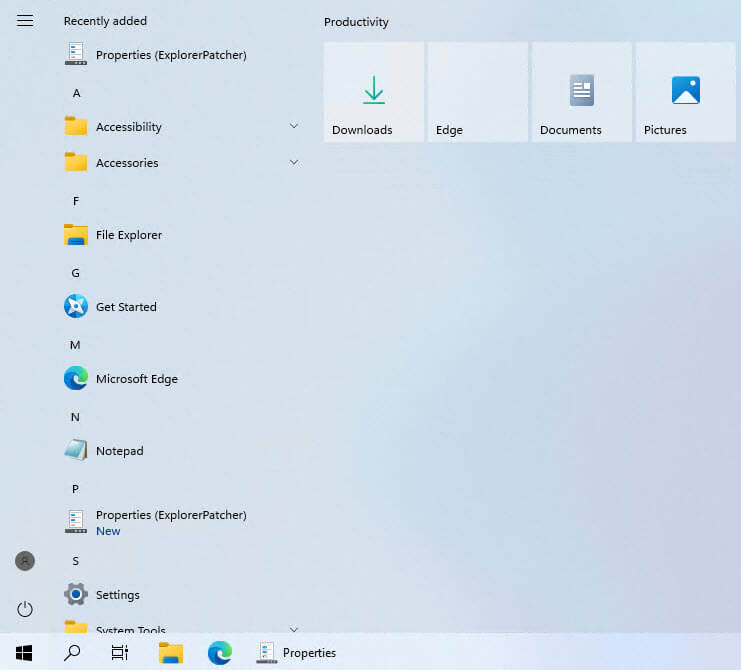Open the Properties (ExplorerPatcher) entry marked New
The height and width of the screenshot is (670, 741).
tap(182, 523)
